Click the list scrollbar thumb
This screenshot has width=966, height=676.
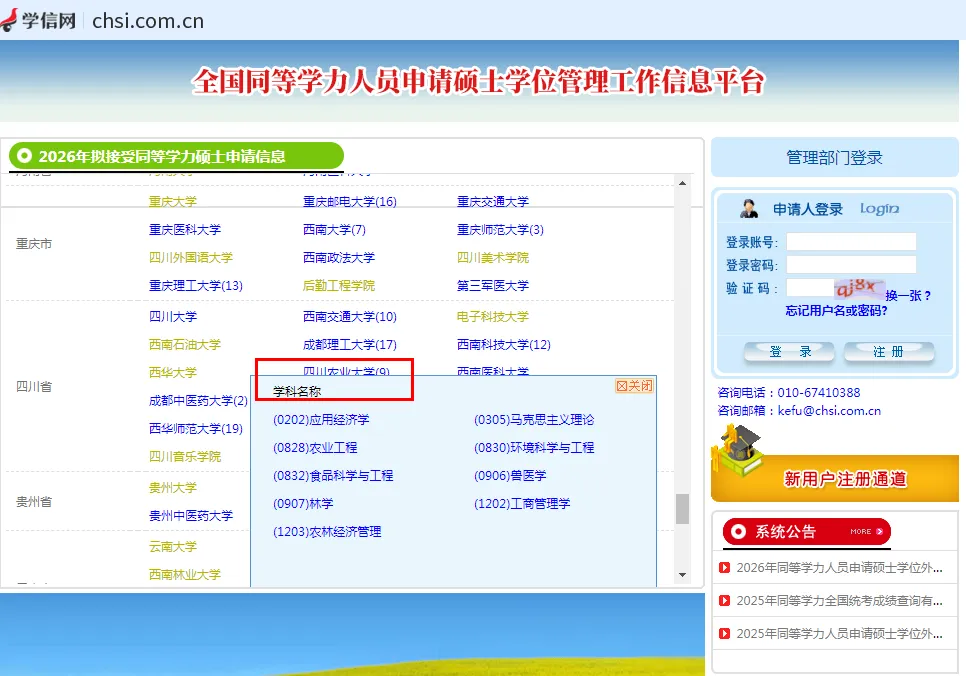coord(682,508)
